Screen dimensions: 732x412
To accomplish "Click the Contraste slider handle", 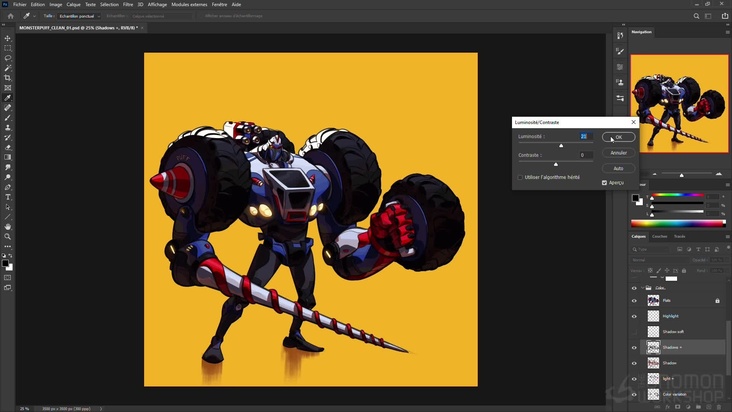I will click(x=556, y=164).
